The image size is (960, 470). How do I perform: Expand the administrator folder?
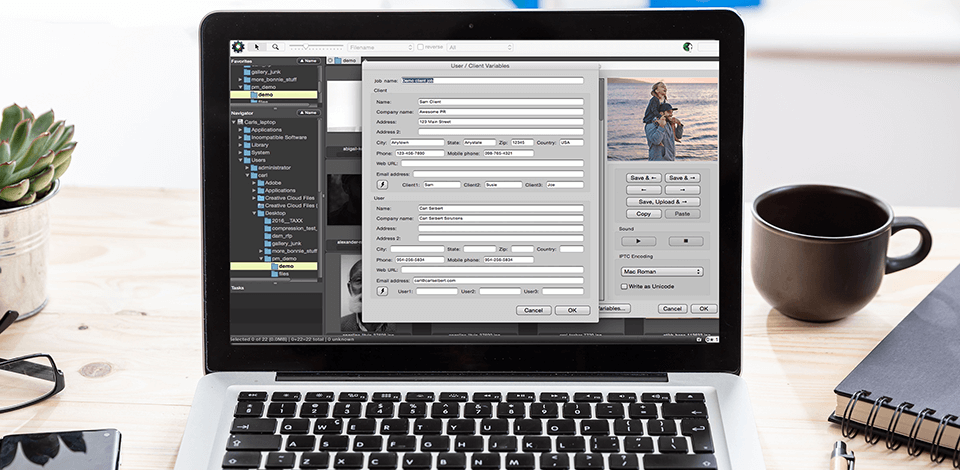(247, 168)
